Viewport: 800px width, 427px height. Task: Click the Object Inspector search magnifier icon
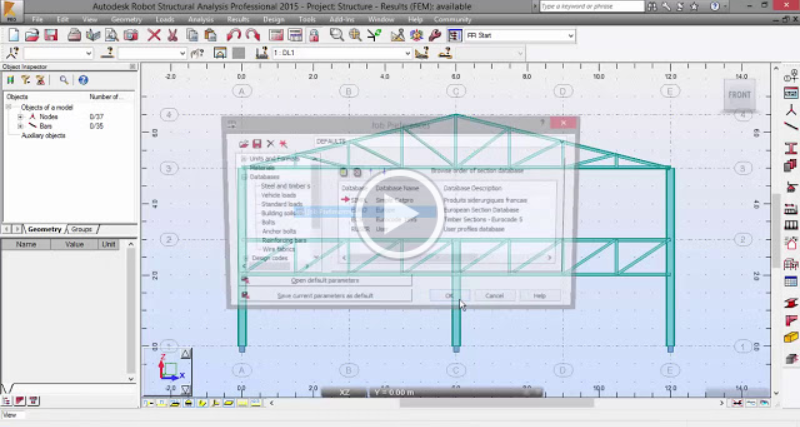[64, 80]
